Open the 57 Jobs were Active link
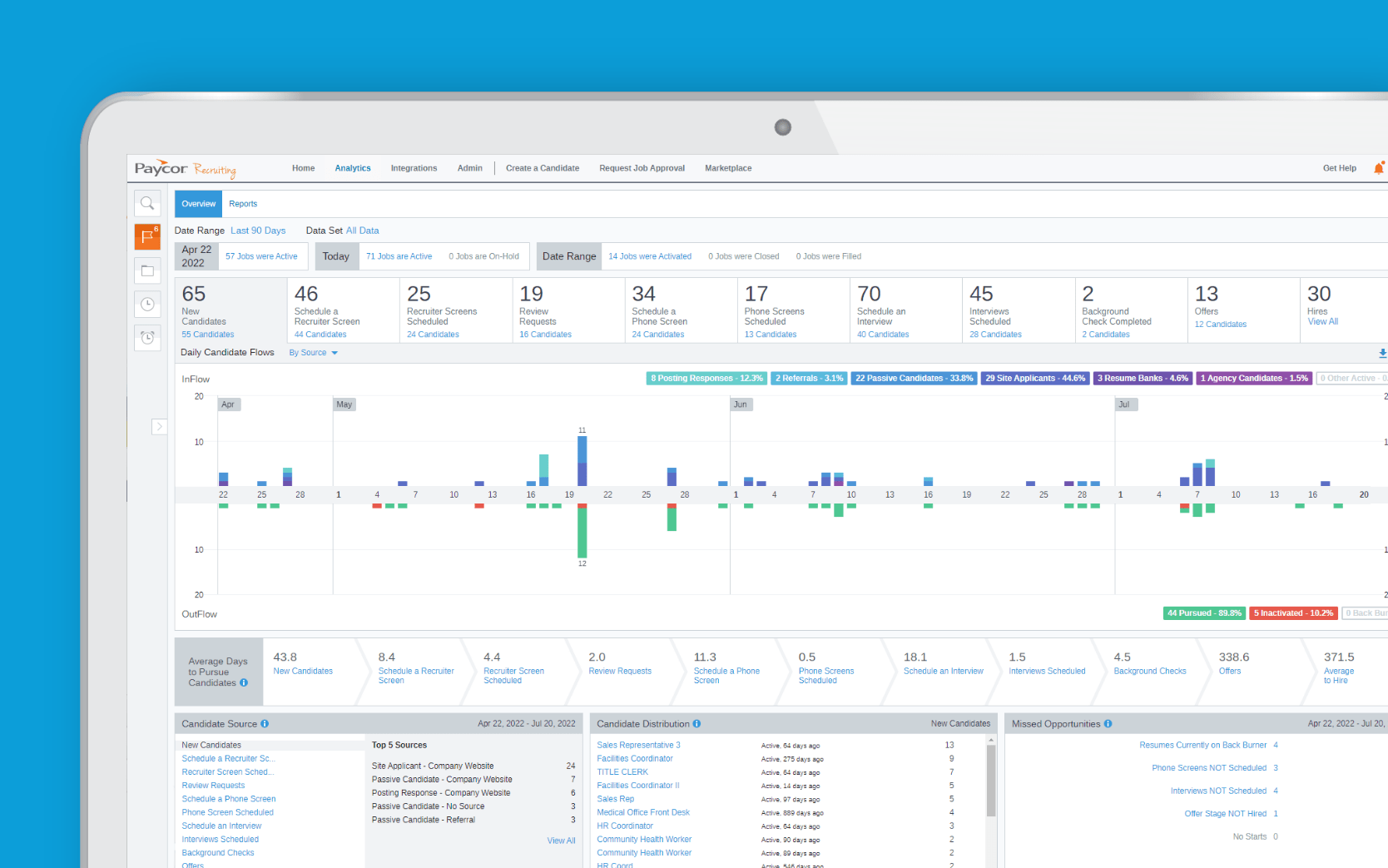 [261, 256]
